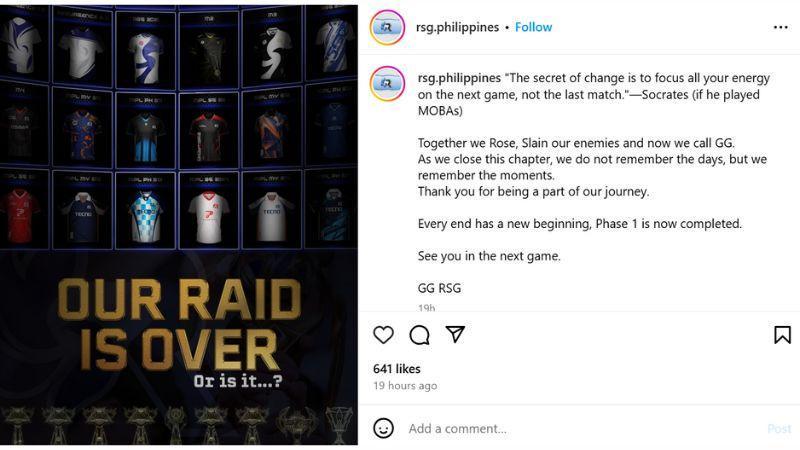The image size is (800, 450).
Task: Open the rsg.philippines username in header
Action: pos(458,27)
